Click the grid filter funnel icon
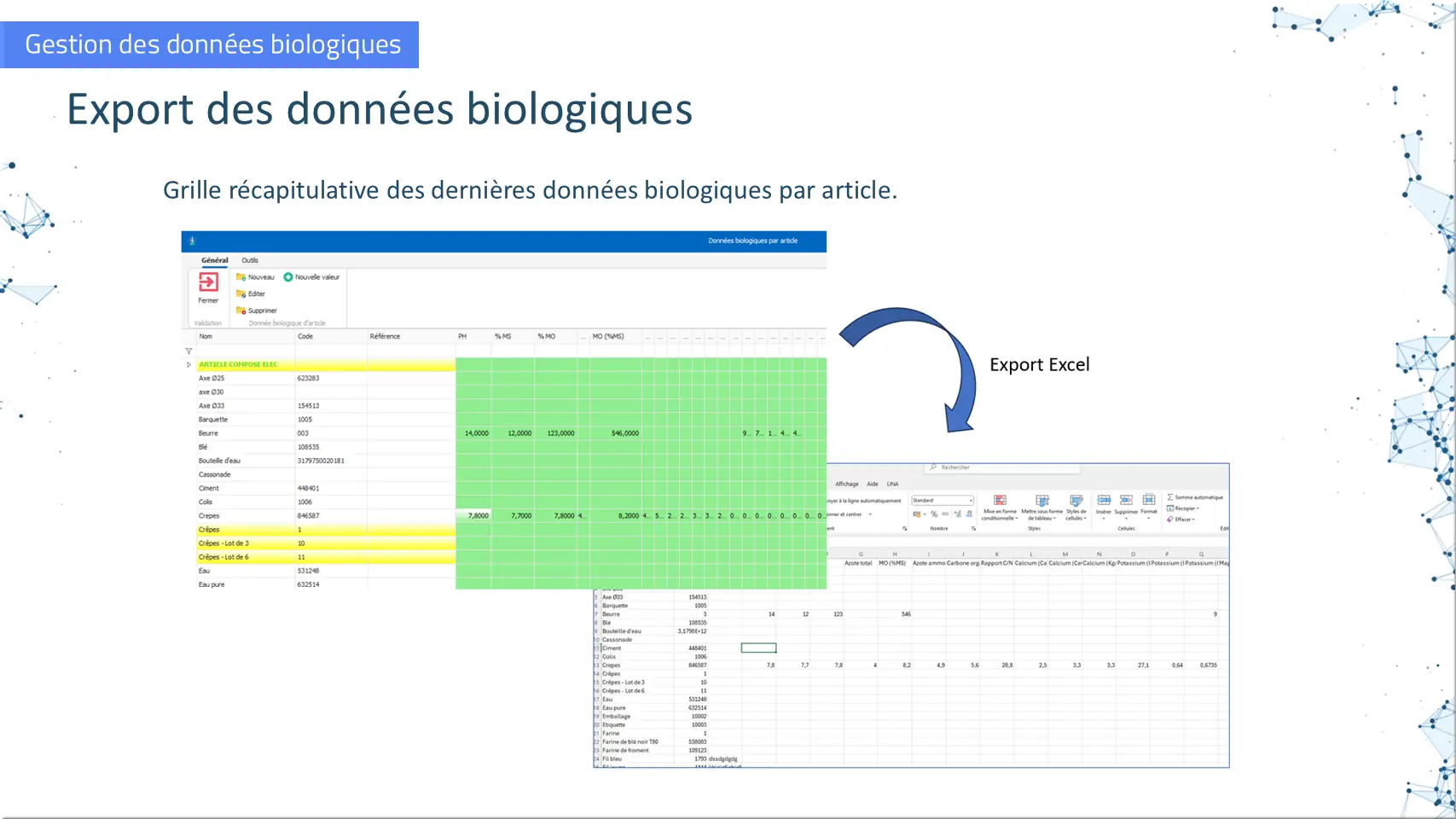 pos(189,351)
